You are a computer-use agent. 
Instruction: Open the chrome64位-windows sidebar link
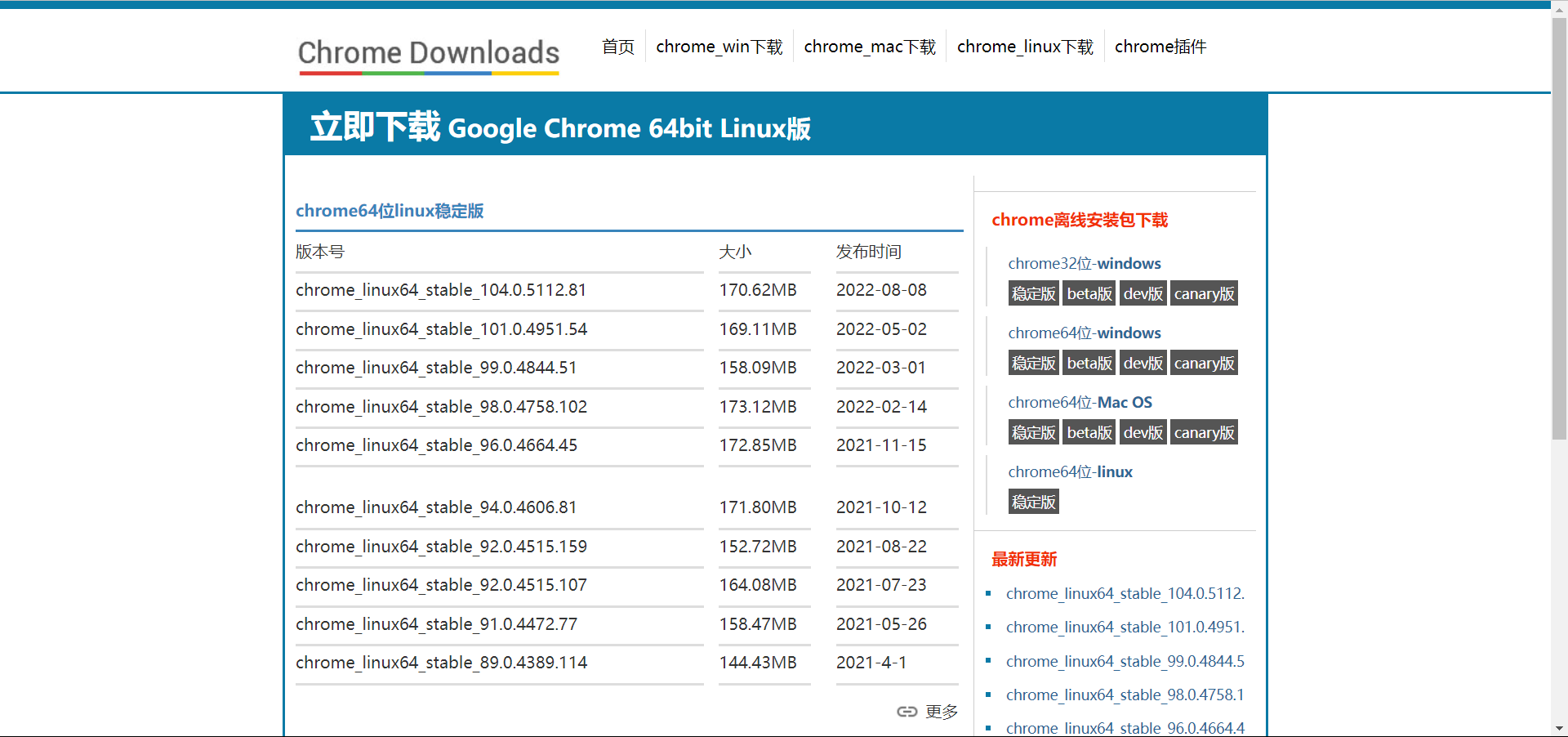point(1084,333)
